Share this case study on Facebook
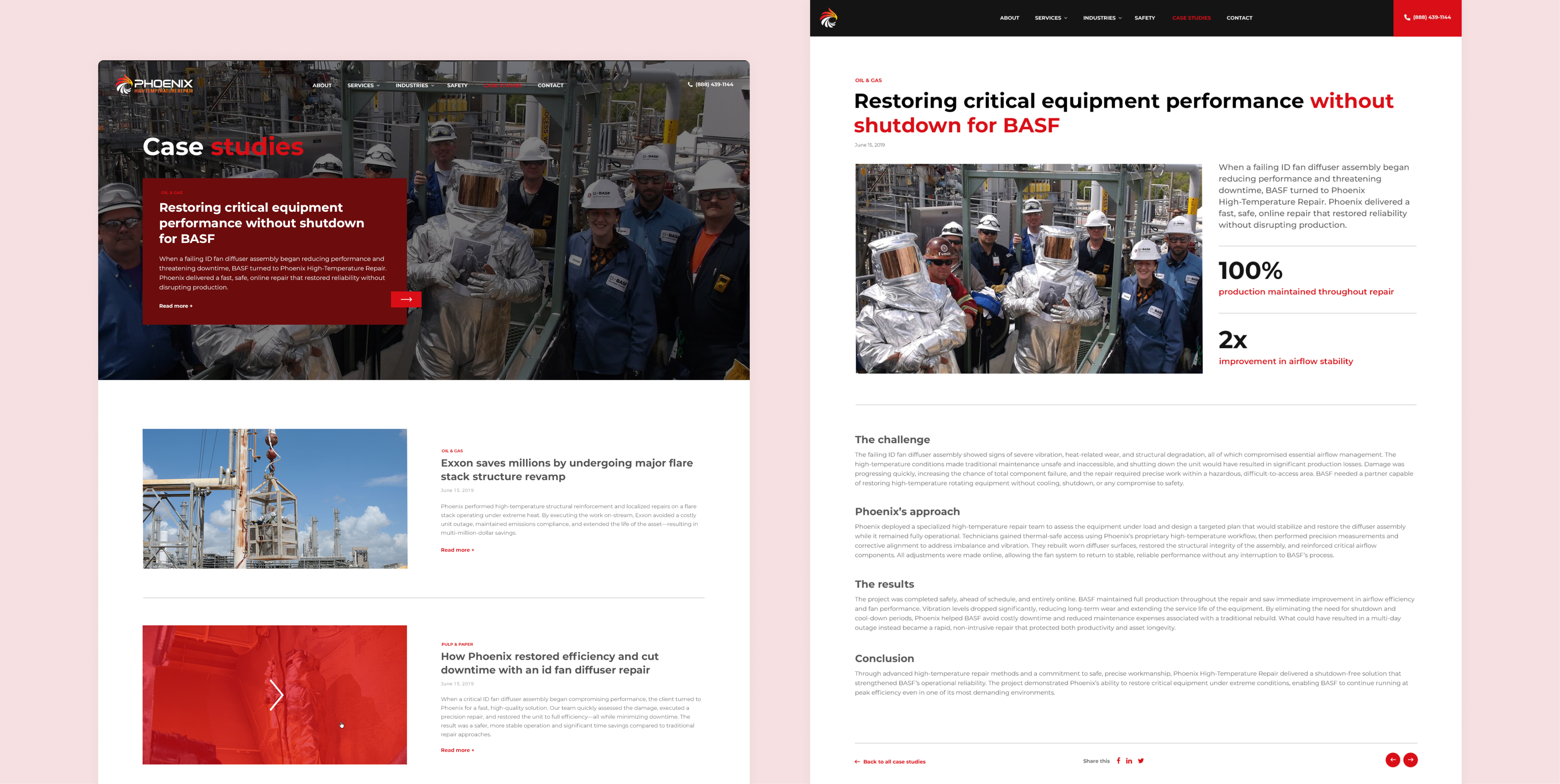 1118,761
